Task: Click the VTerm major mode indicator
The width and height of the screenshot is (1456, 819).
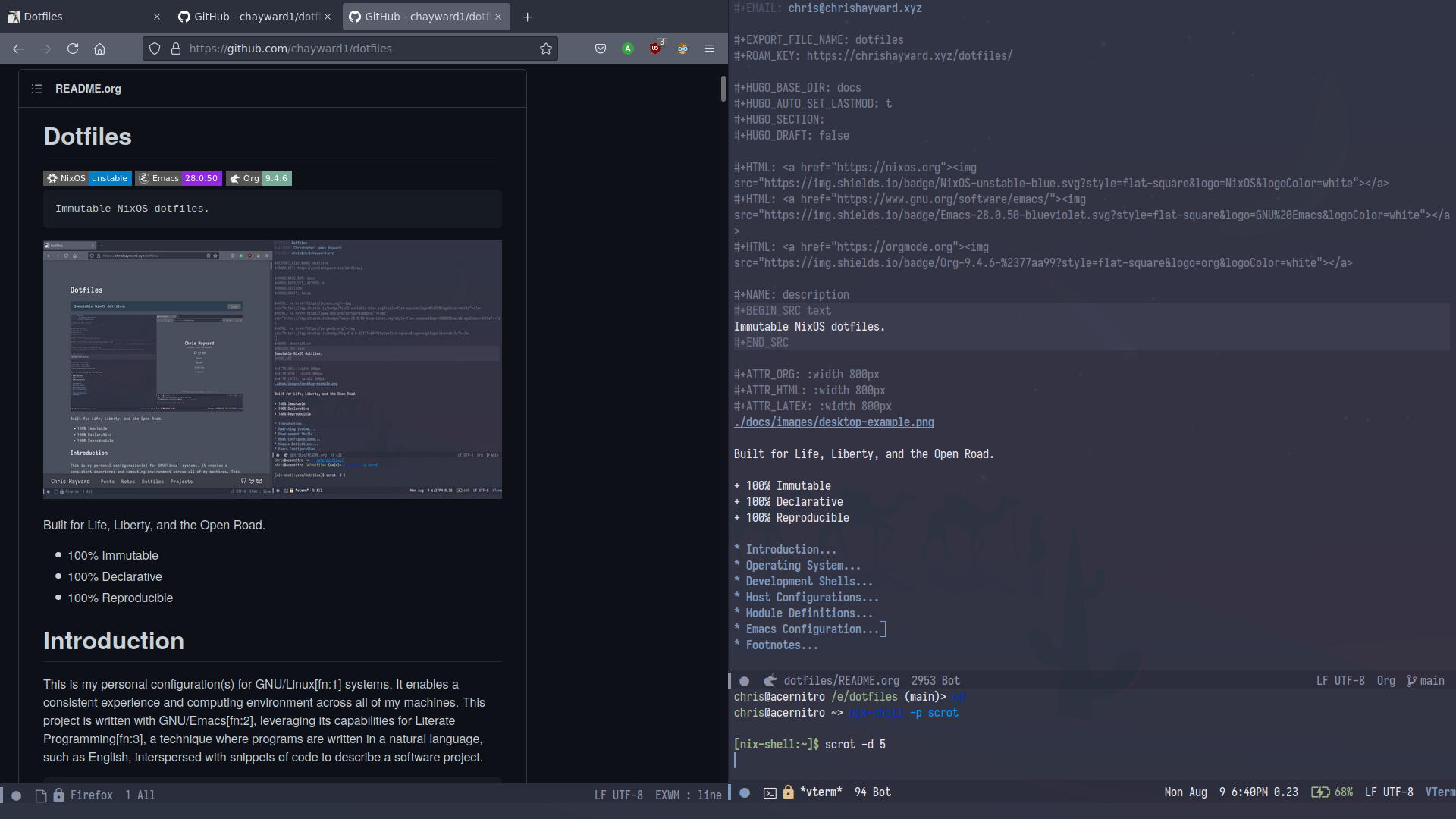Action: click(x=1440, y=792)
